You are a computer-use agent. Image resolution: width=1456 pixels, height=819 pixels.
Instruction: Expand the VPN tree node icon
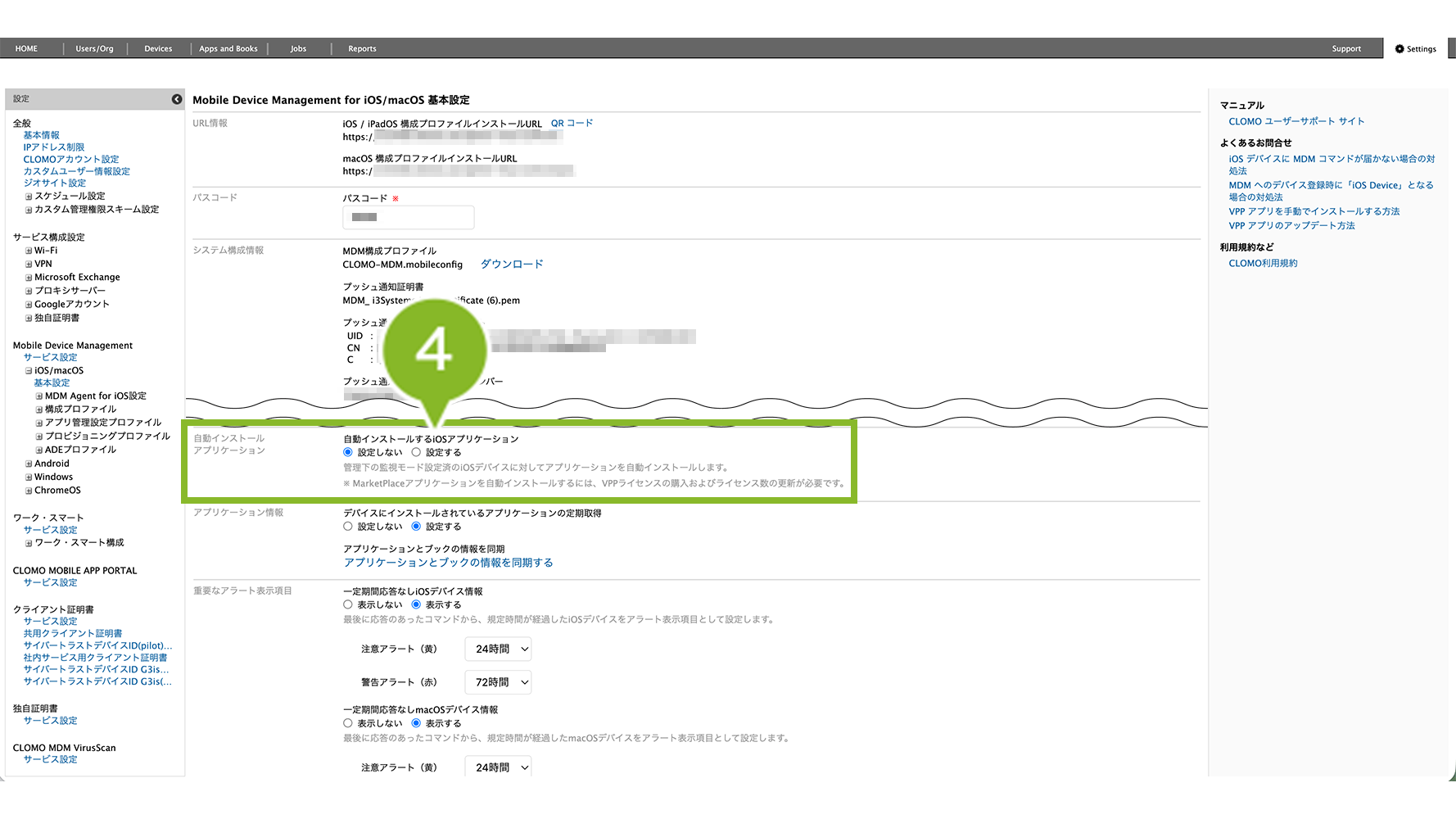[29, 265]
